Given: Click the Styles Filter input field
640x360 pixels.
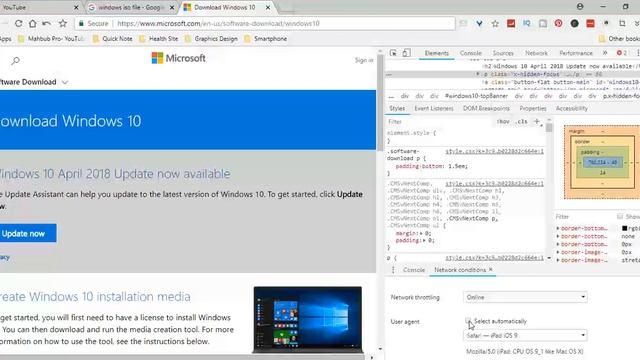Looking at the screenshot, I should 439,122.
